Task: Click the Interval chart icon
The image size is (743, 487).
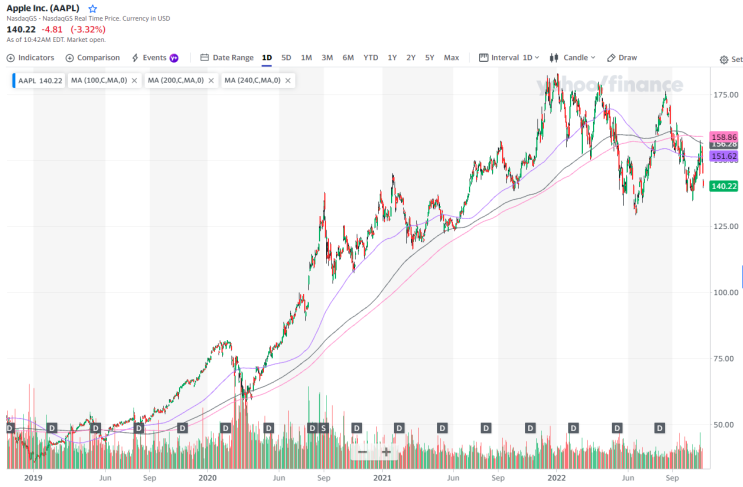Action: [x=483, y=58]
